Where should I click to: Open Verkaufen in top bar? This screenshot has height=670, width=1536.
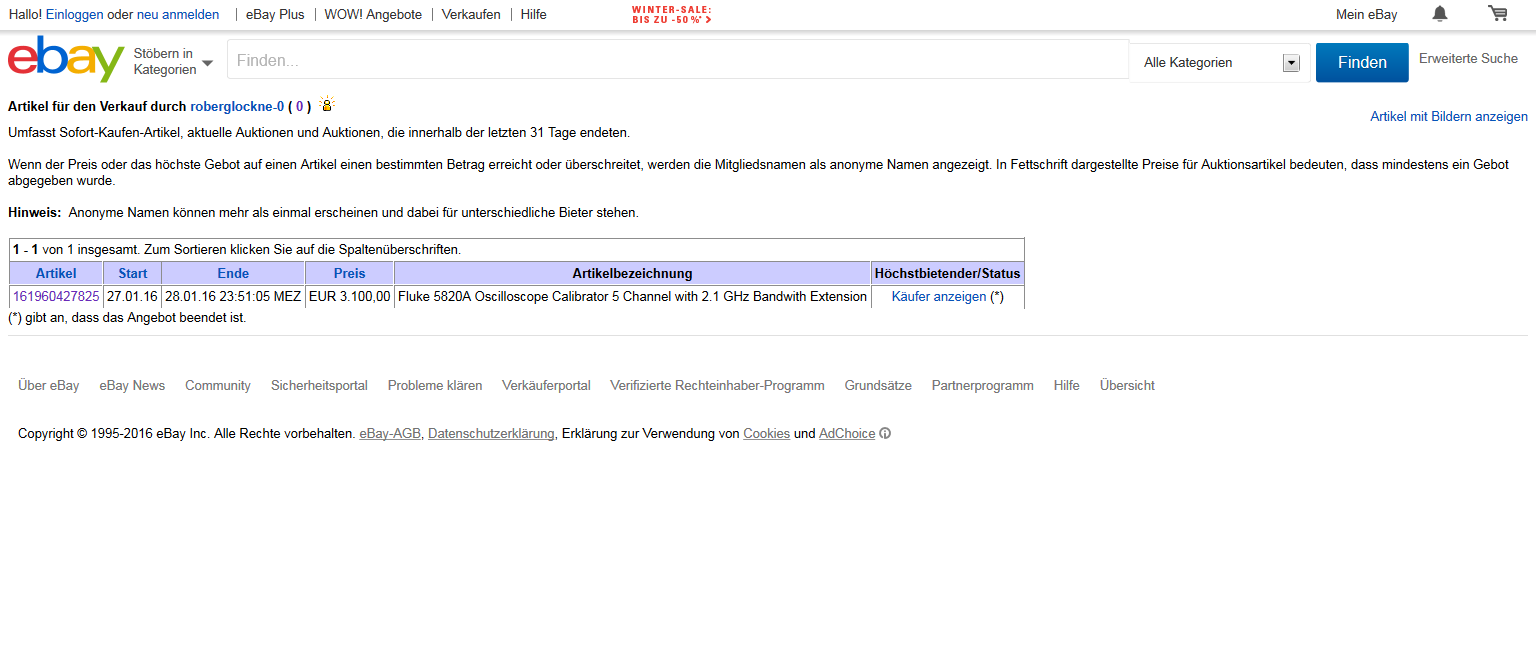click(x=471, y=15)
